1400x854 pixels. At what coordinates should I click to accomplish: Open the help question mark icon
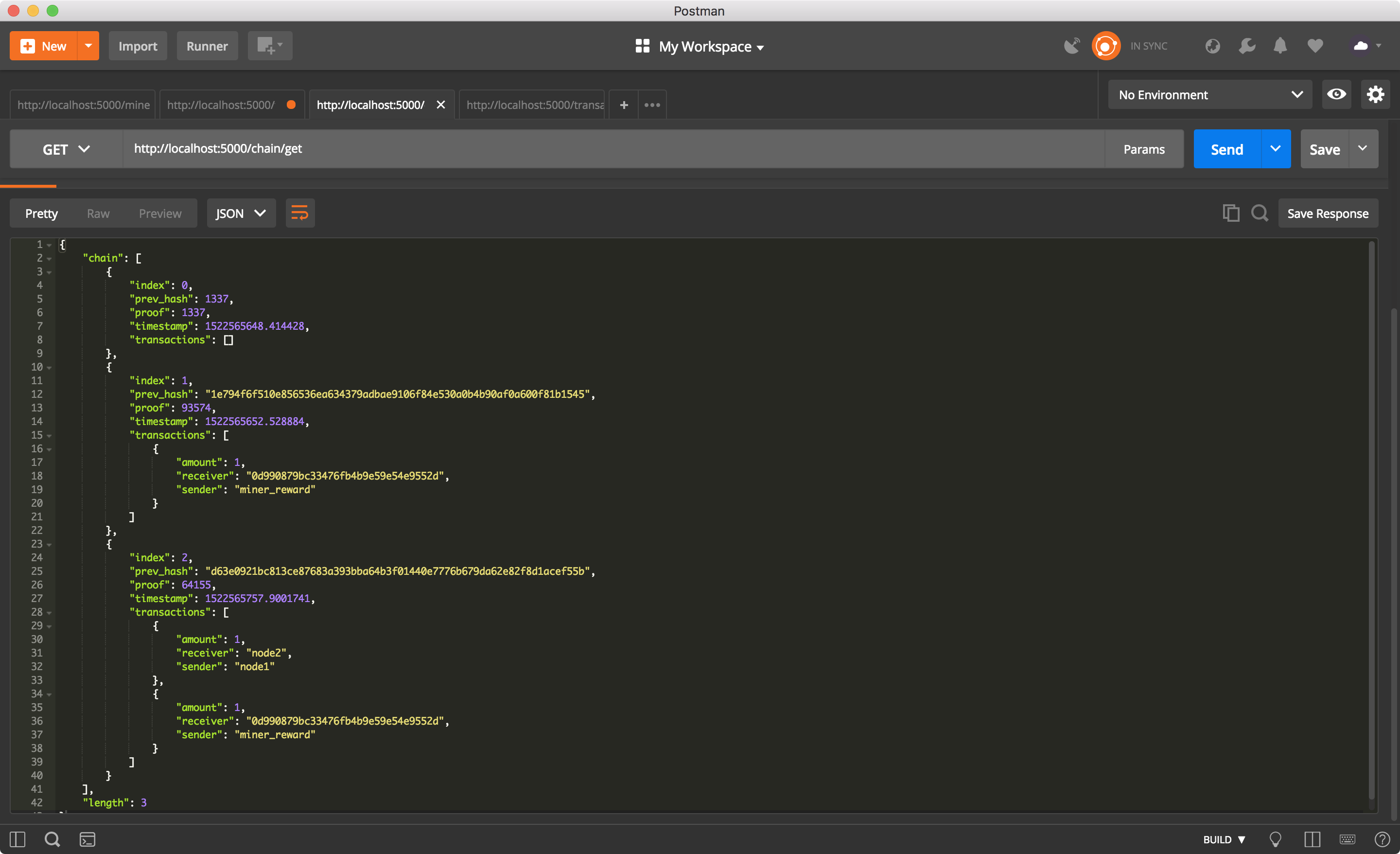pos(1382,839)
